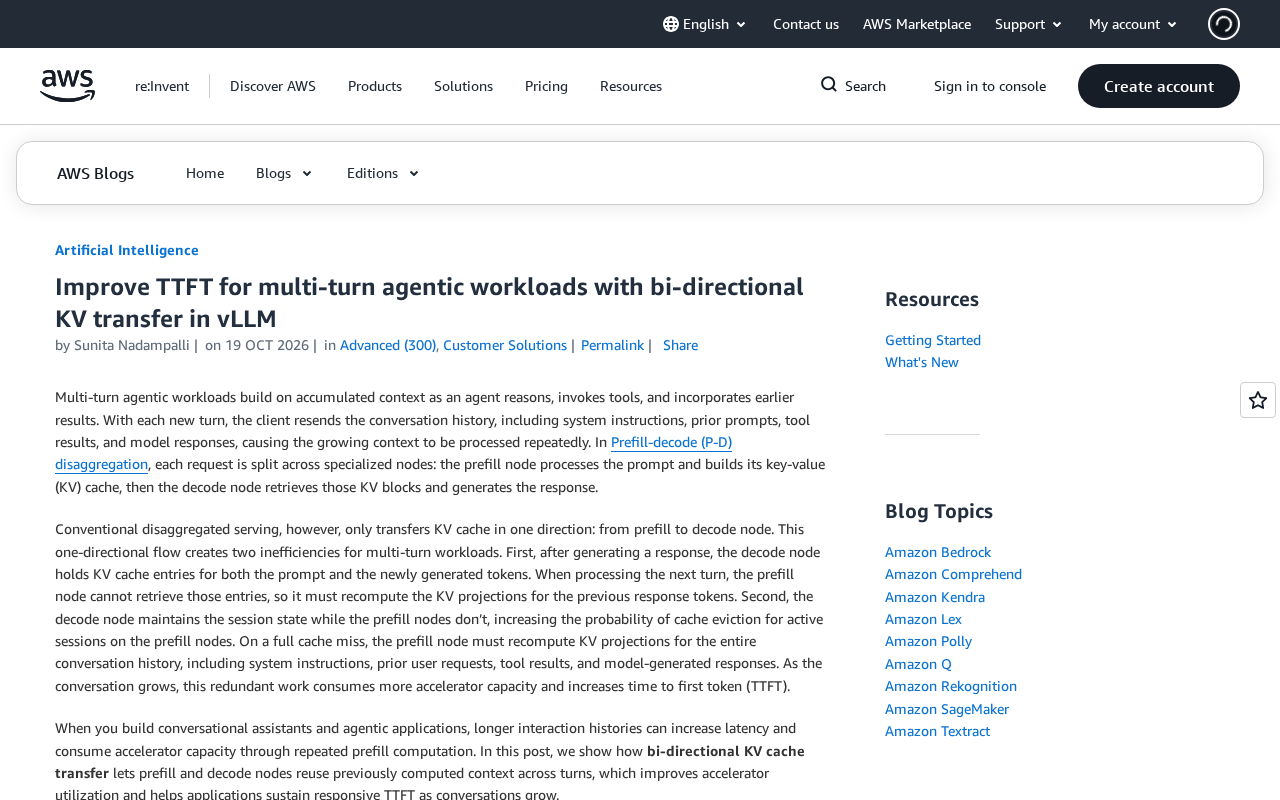
Task: Open the search magnifier icon
Action: 829,85
